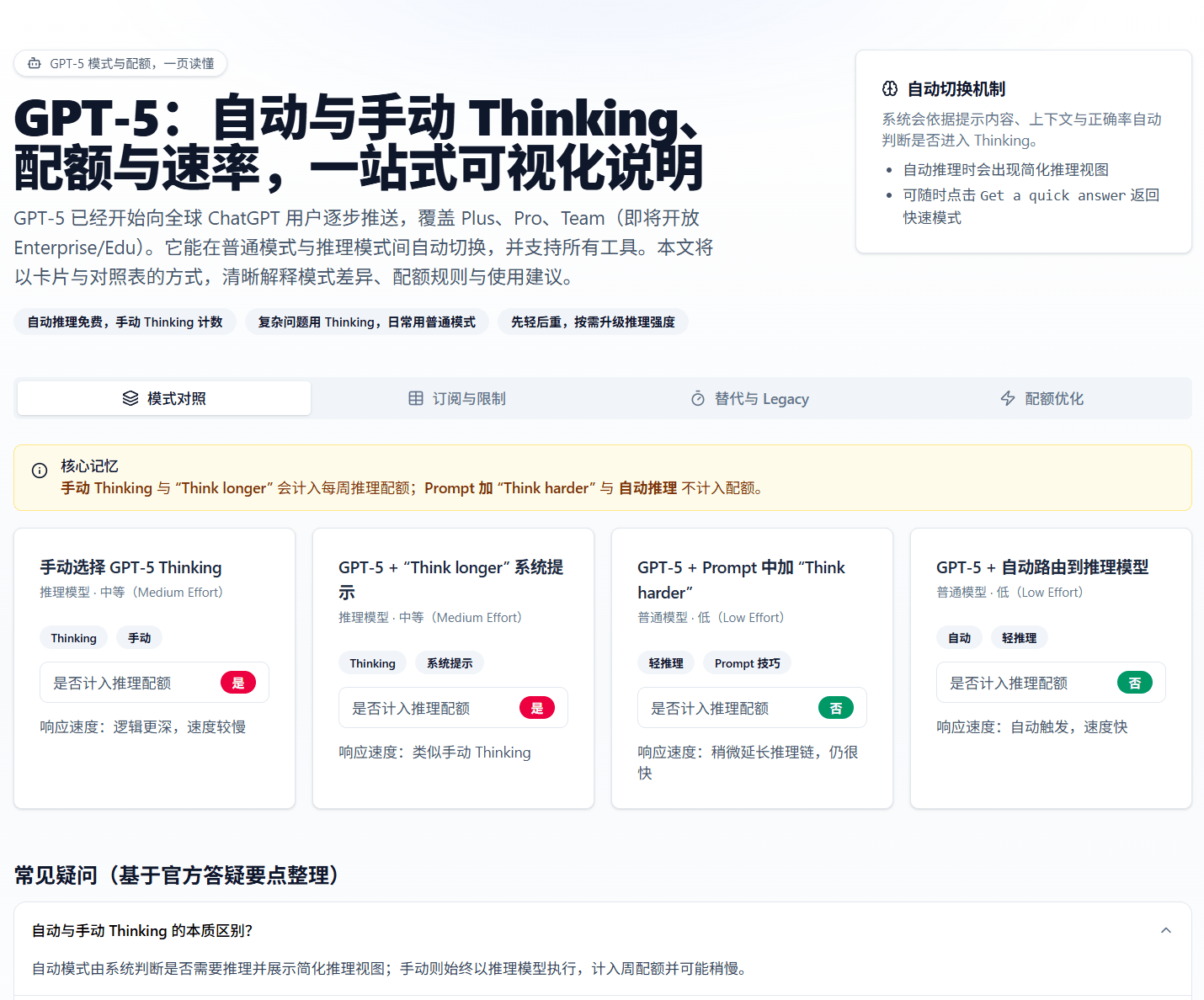The height and width of the screenshot is (1000, 1204).
Task: Click the lightning icon beside 配额优化
Action: [x=1008, y=398]
